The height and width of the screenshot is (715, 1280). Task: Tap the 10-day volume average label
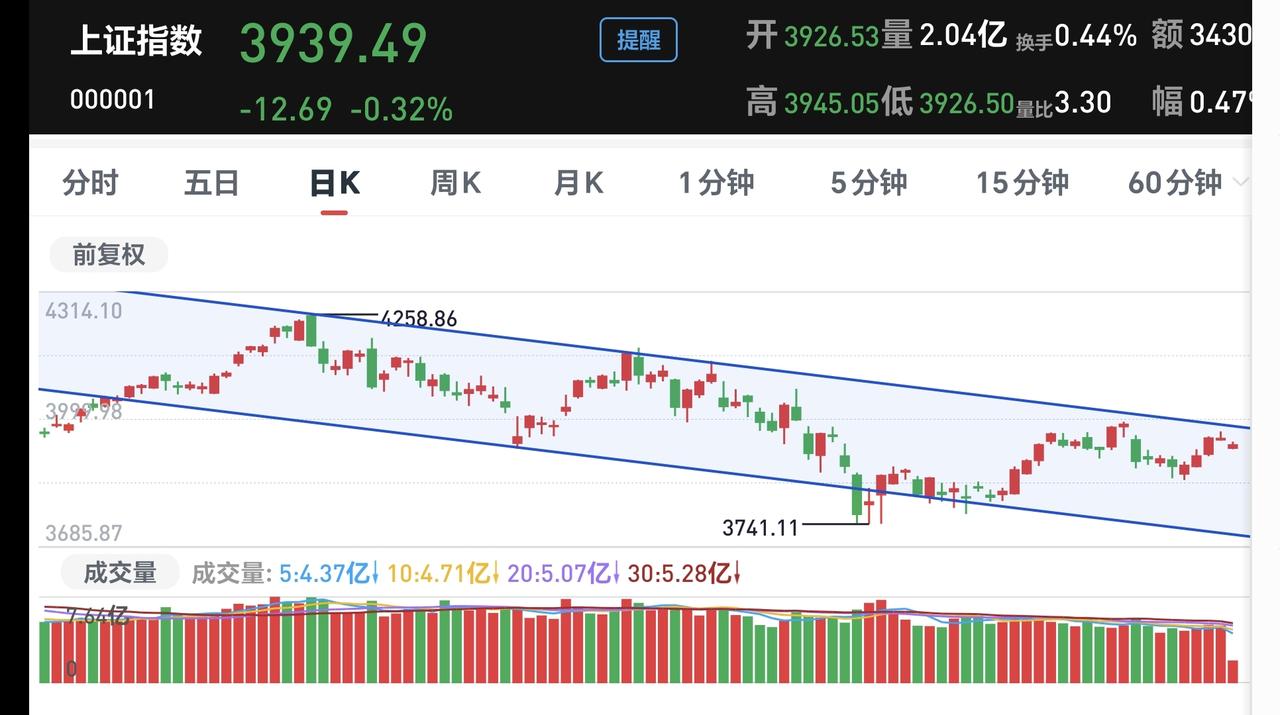(x=444, y=574)
